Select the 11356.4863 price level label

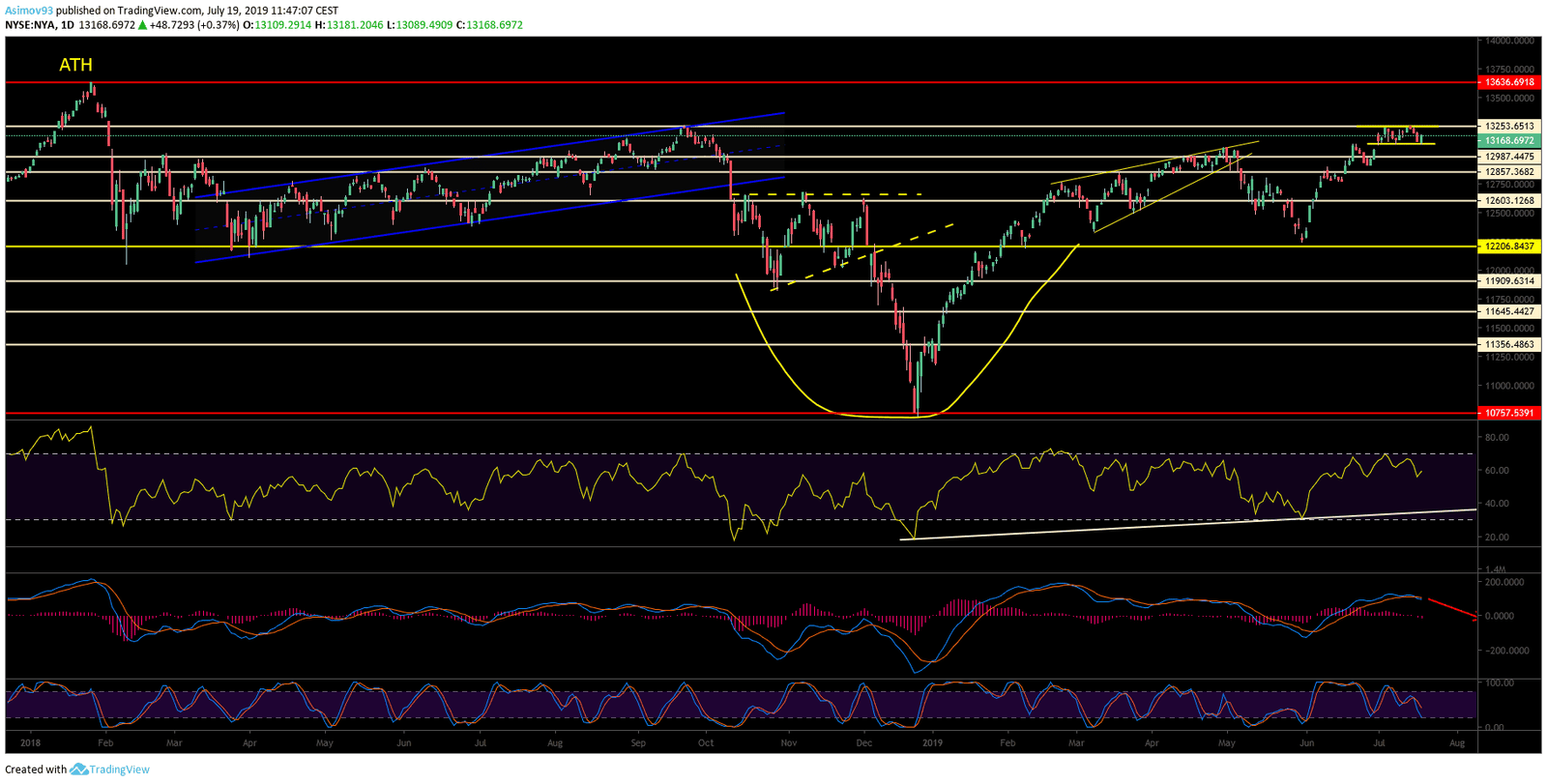tap(1509, 344)
